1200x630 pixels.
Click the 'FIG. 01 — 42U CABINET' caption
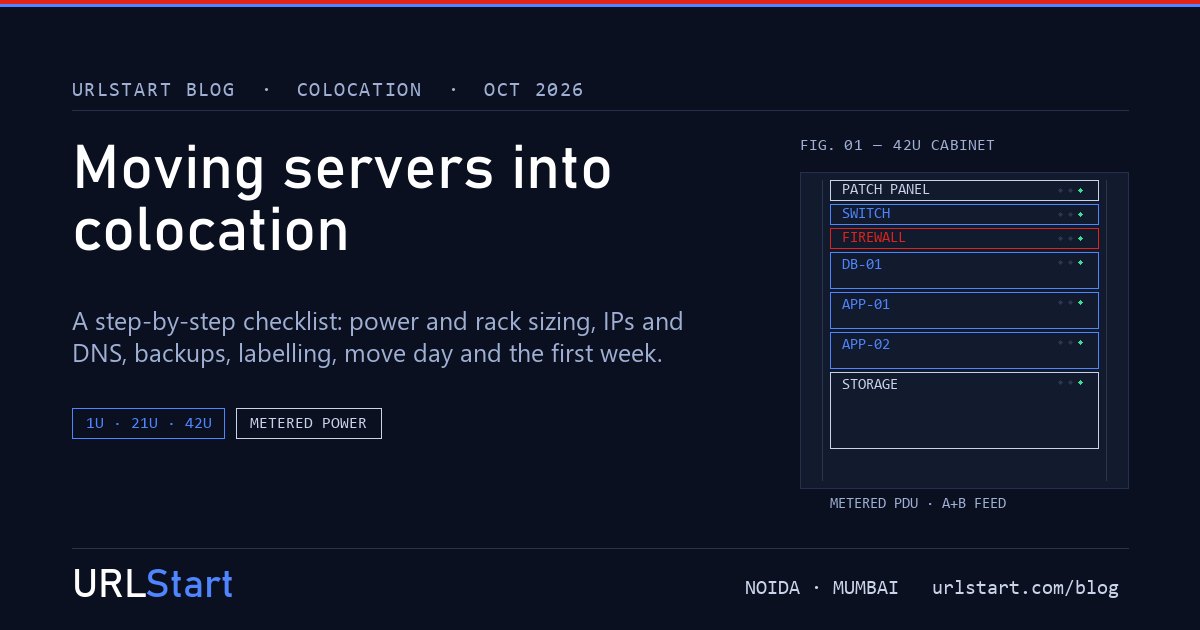[x=897, y=145]
